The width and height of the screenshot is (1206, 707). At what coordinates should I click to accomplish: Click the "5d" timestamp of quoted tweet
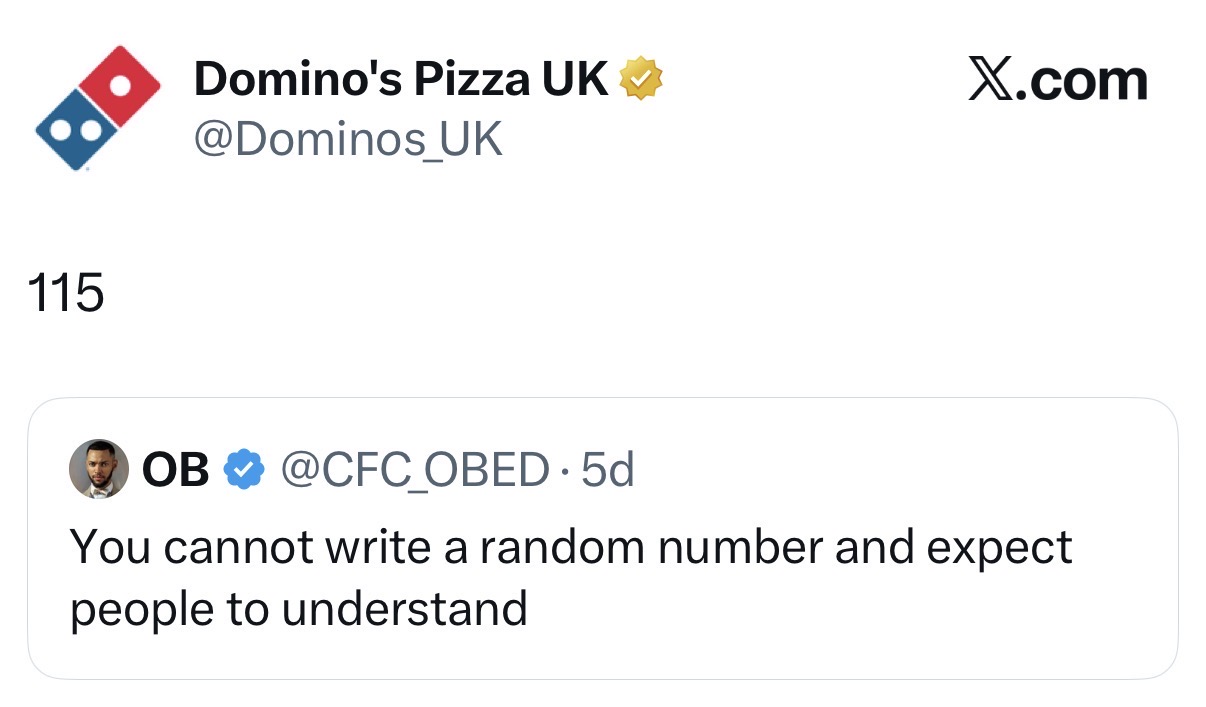(x=607, y=468)
